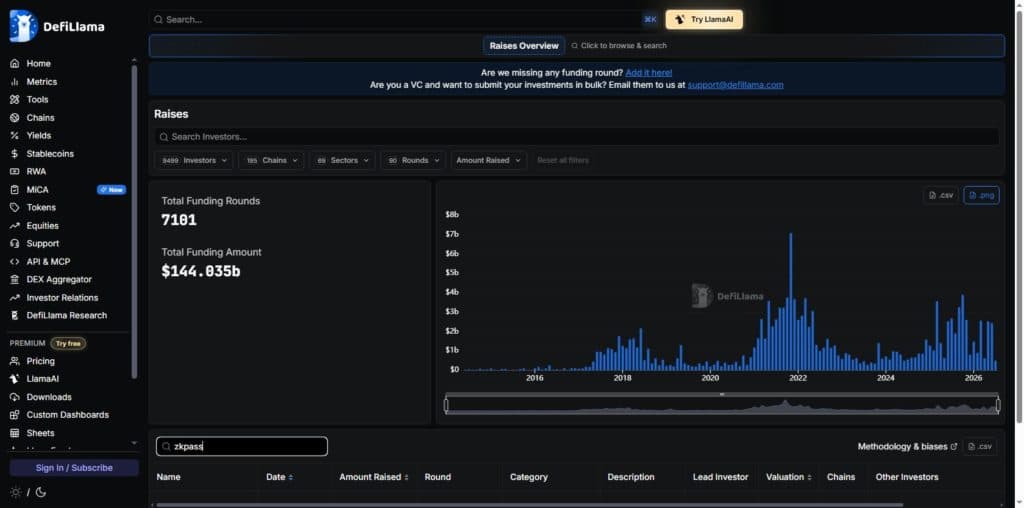The width and height of the screenshot is (1024, 508).
Task: Click the DefiLlama Research icon
Action: click(x=14, y=315)
